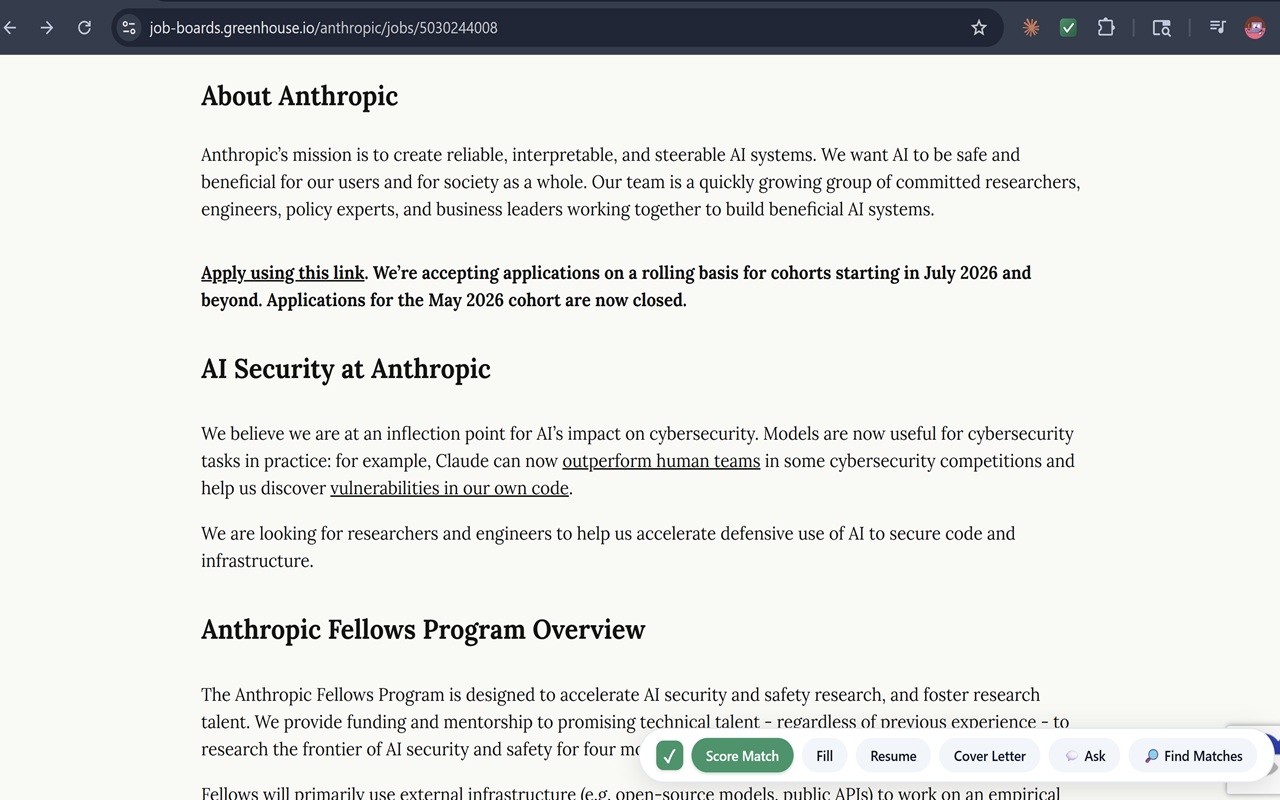
Task: Reload the current page
Action: (x=85, y=28)
